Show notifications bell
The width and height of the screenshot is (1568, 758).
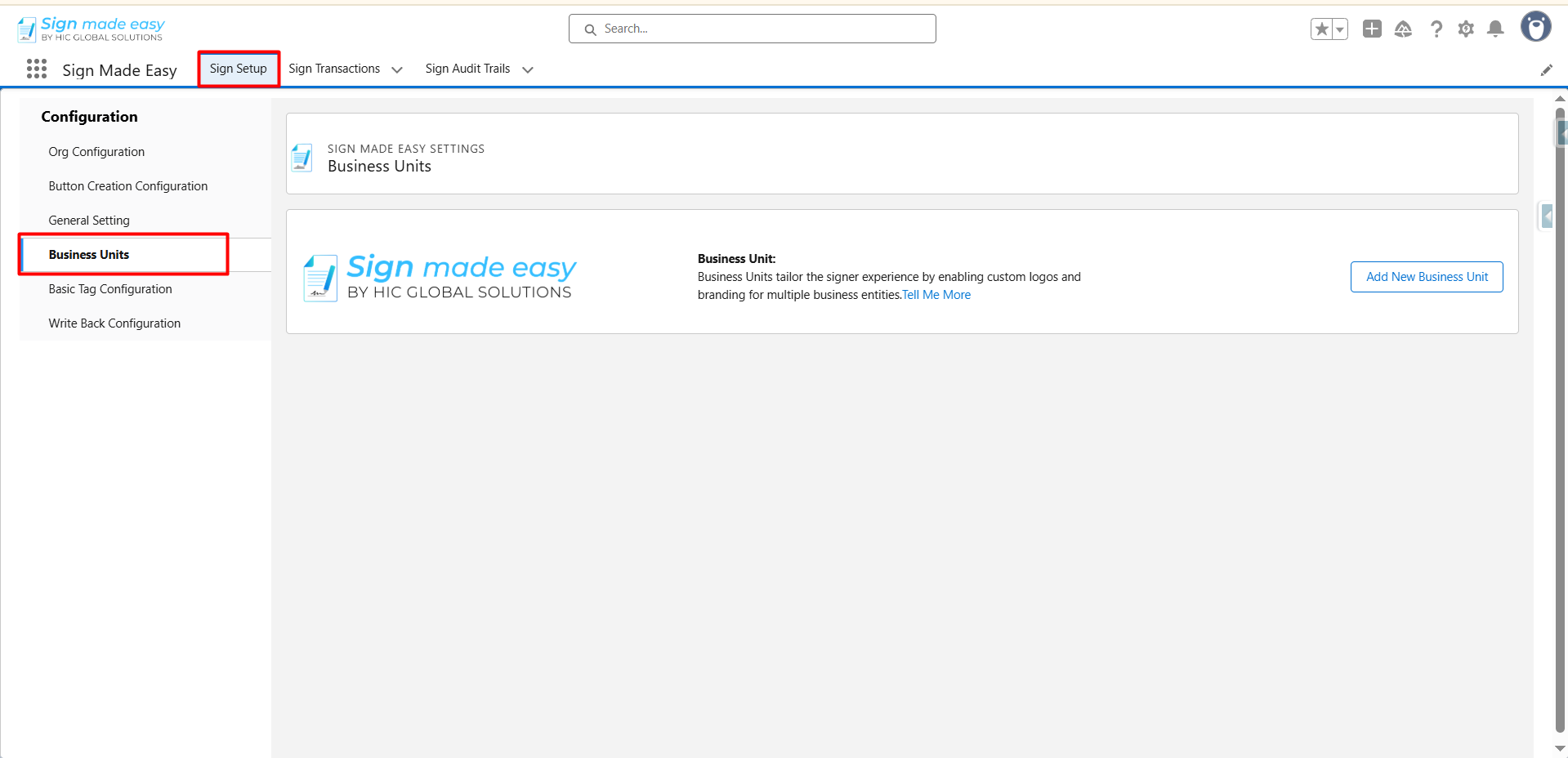click(1495, 29)
